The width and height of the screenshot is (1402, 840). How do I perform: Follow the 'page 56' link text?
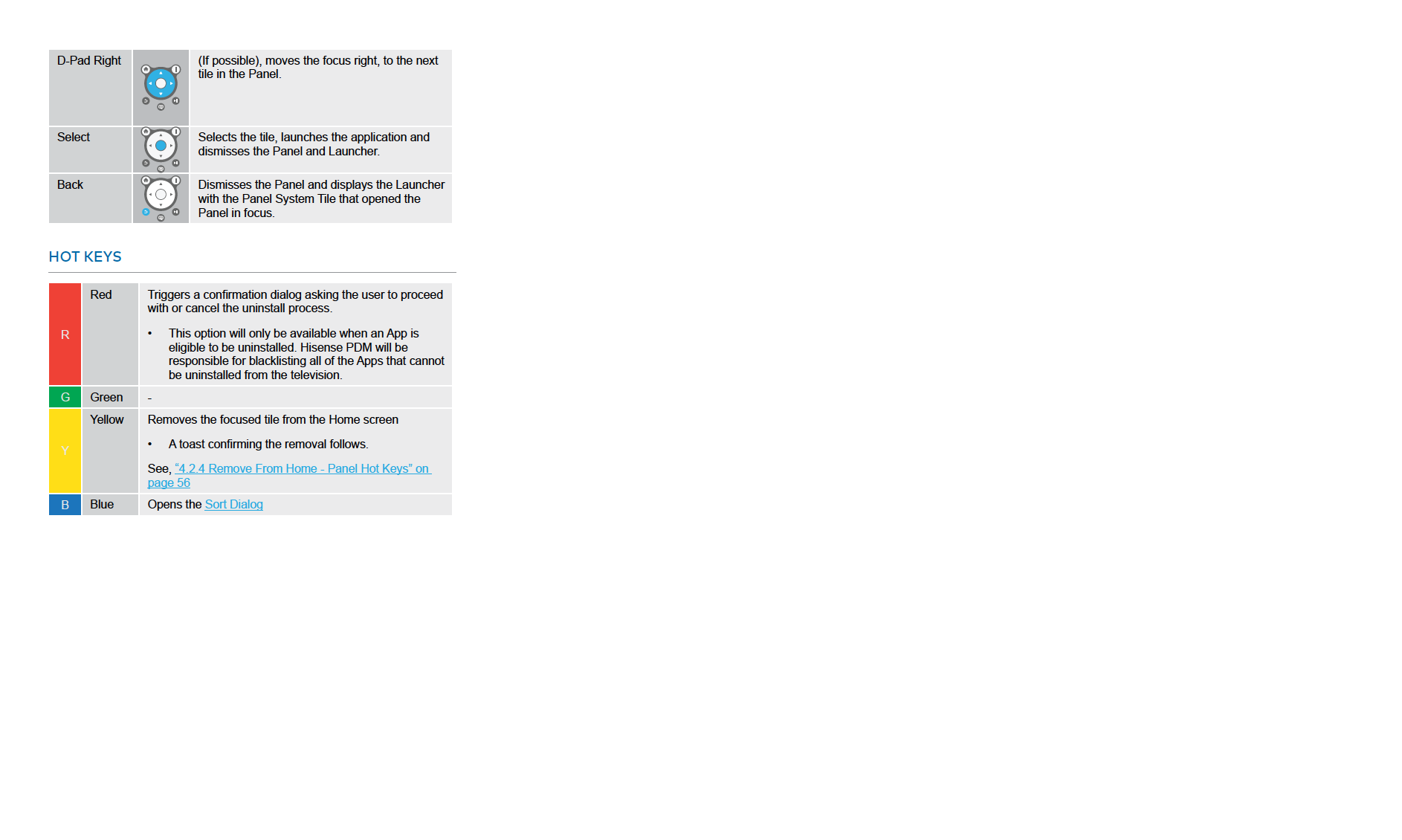(169, 482)
